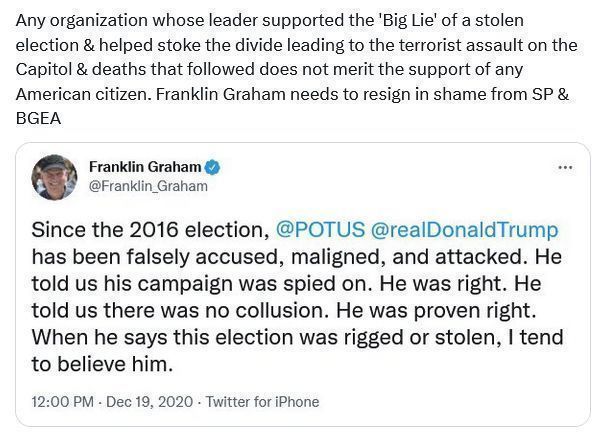Image resolution: width=608 pixels, height=437 pixels.
Task: Open the @realDonaldTrump mention link
Action: click(x=465, y=230)
